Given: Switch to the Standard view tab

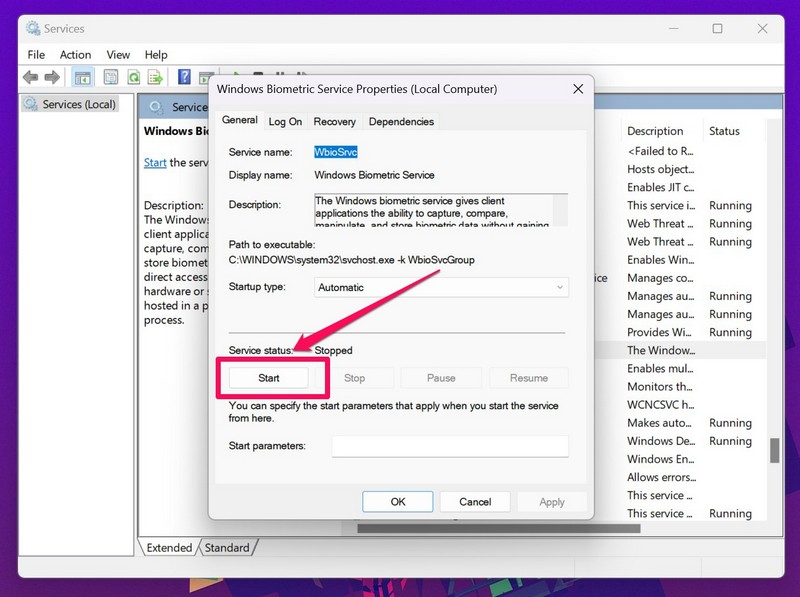Looking at the screenshot, I should click(x=228, y=548).
